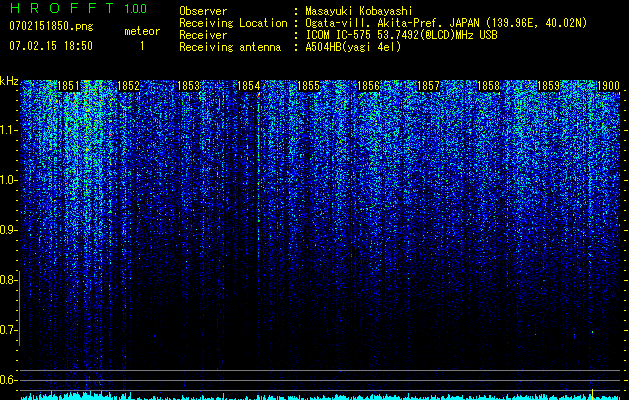
Task: Click the meteor label
Action: (x=142, y=31)
